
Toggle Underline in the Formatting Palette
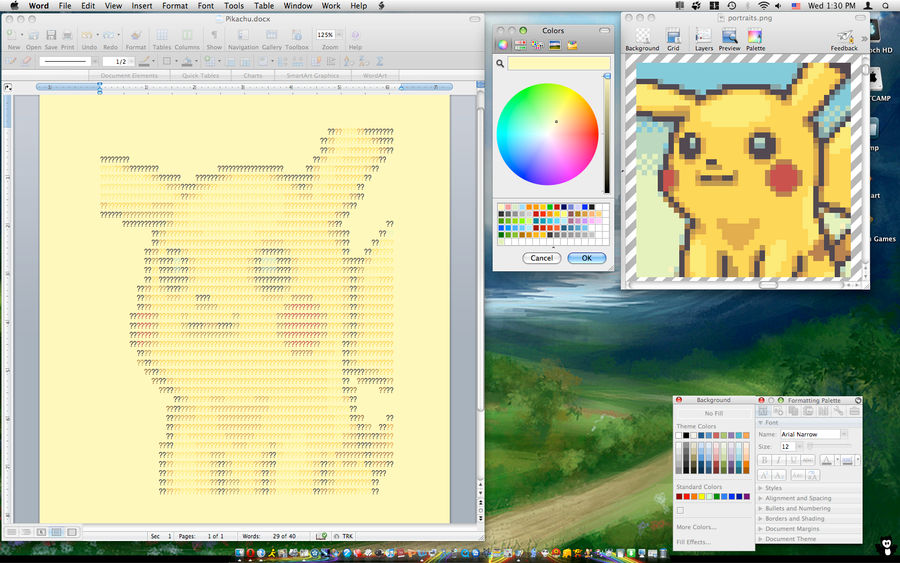794,460
